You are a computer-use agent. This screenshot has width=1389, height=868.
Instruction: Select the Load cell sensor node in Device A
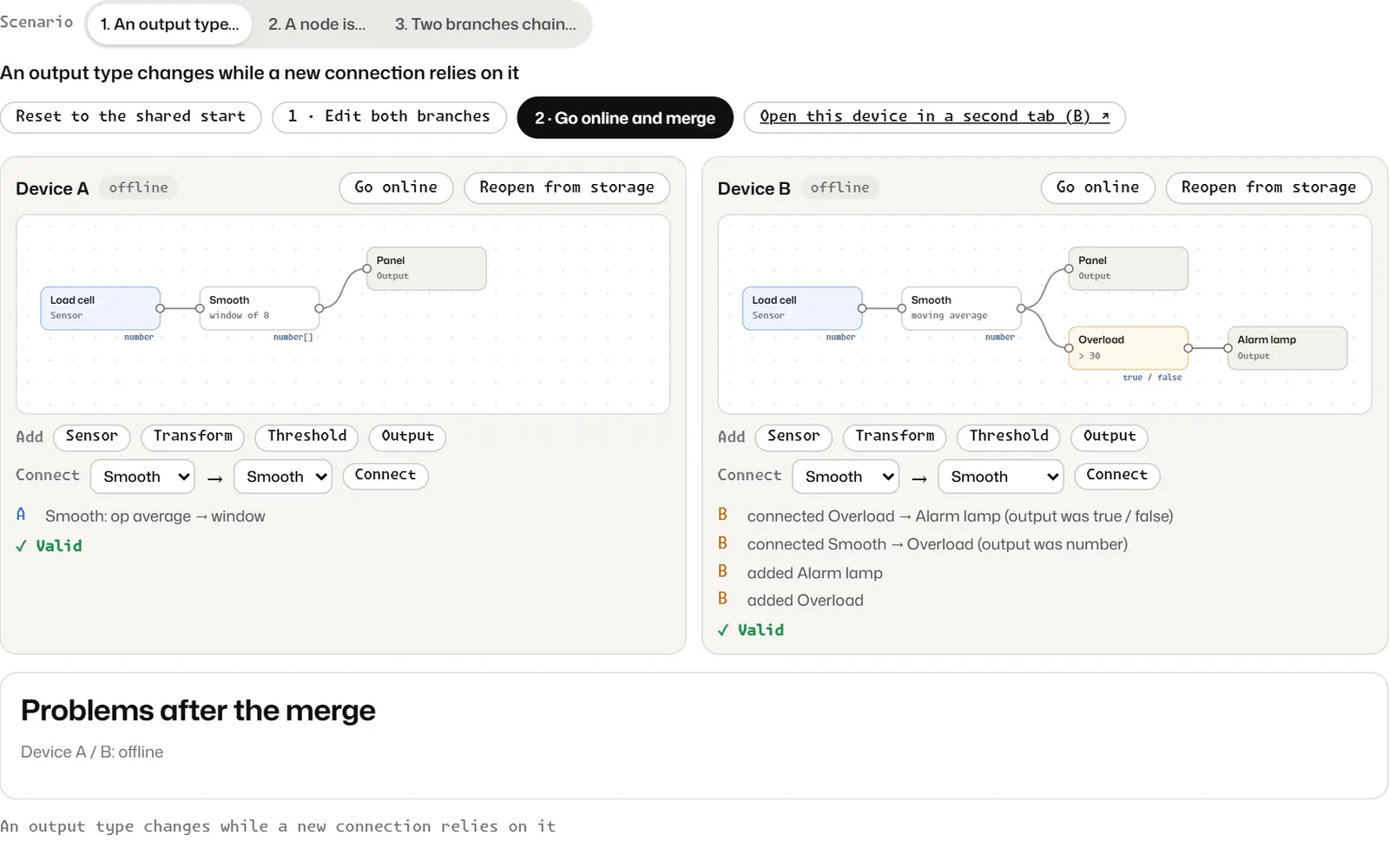[101, 308]
